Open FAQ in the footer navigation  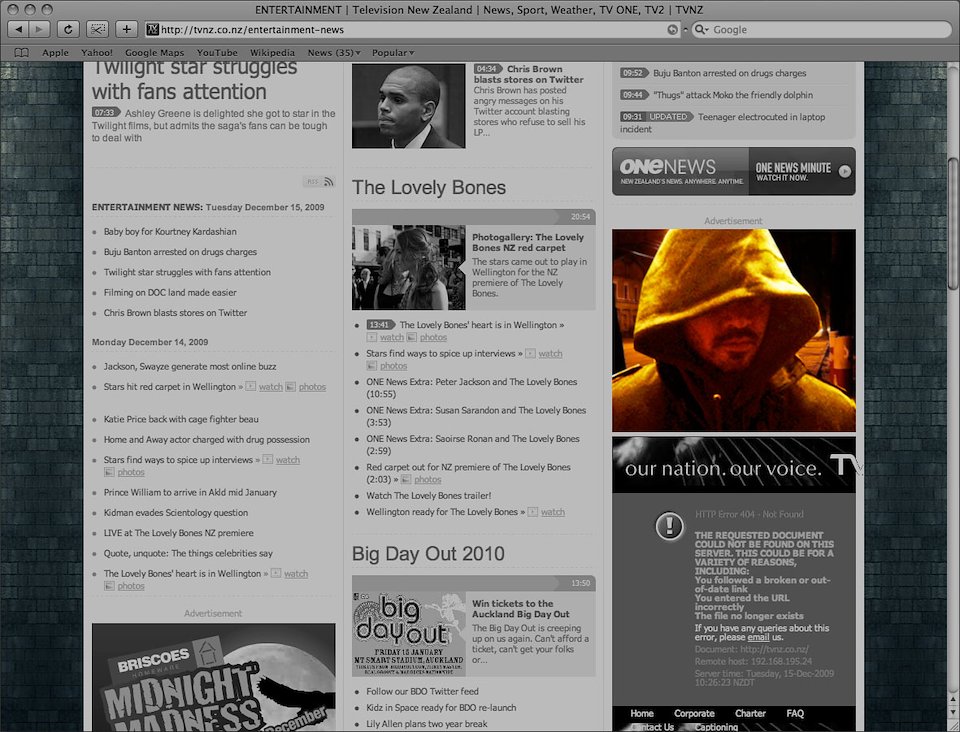tap(795, 713)
